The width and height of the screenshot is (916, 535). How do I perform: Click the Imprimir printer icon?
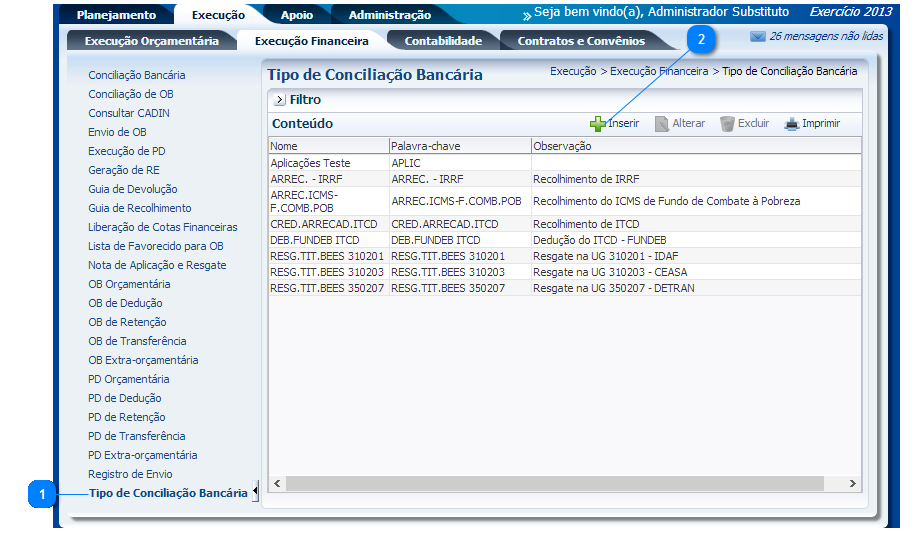point(791,124)
